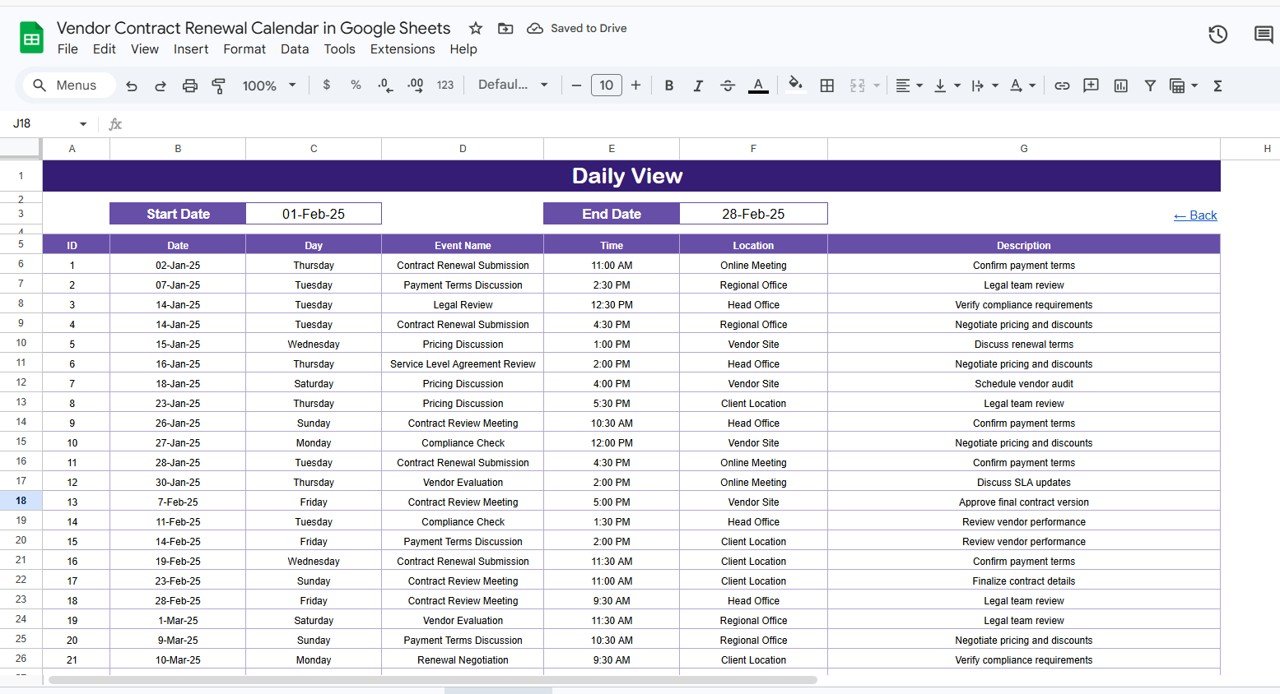1280x694 pixels.
Task: Open the text color picker
Action: click(758, 85)
